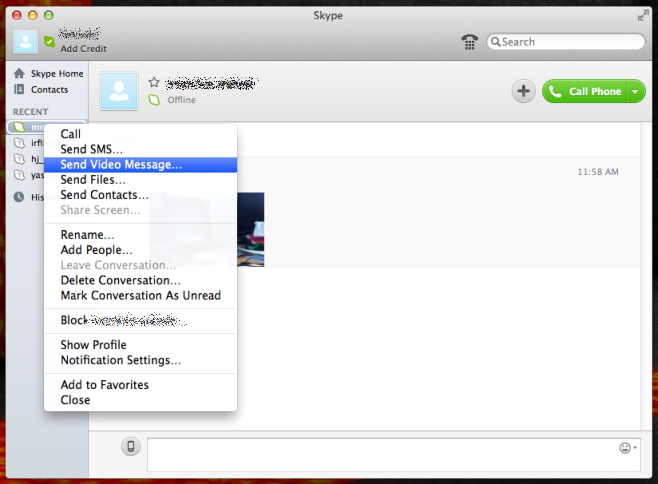Image resolution: width=658 pixels, height=484 pixels.
Task: Open Show Profile from context menu
Action: coord(141,345)
